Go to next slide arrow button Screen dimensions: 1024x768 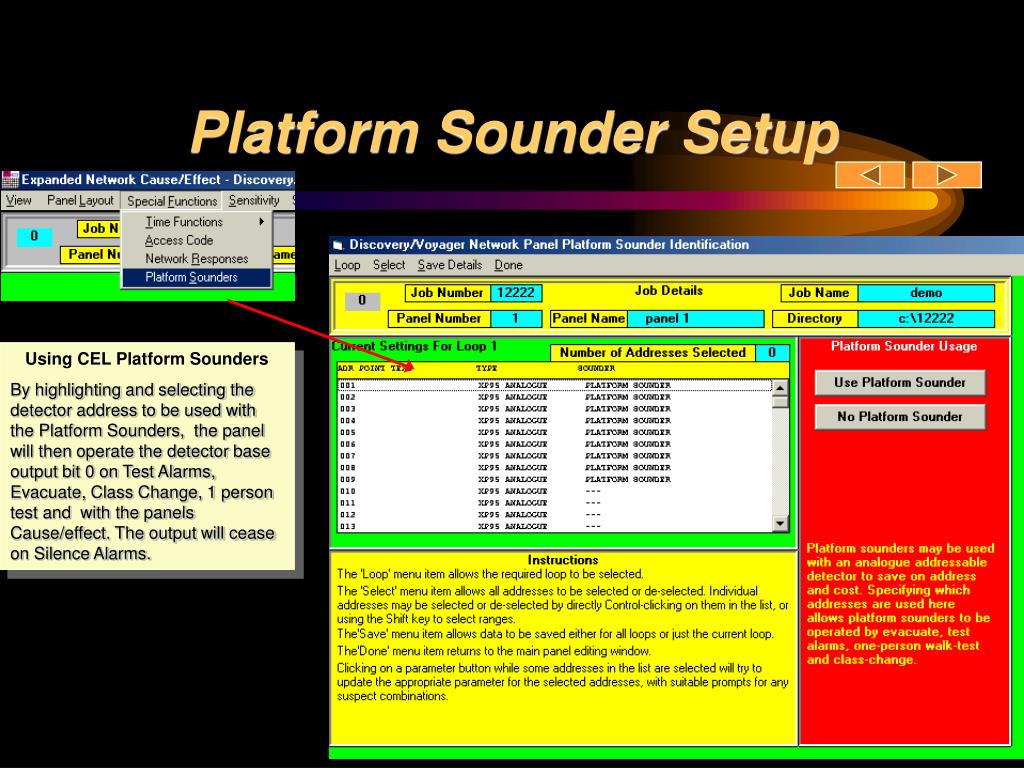[x=947, y=175]
